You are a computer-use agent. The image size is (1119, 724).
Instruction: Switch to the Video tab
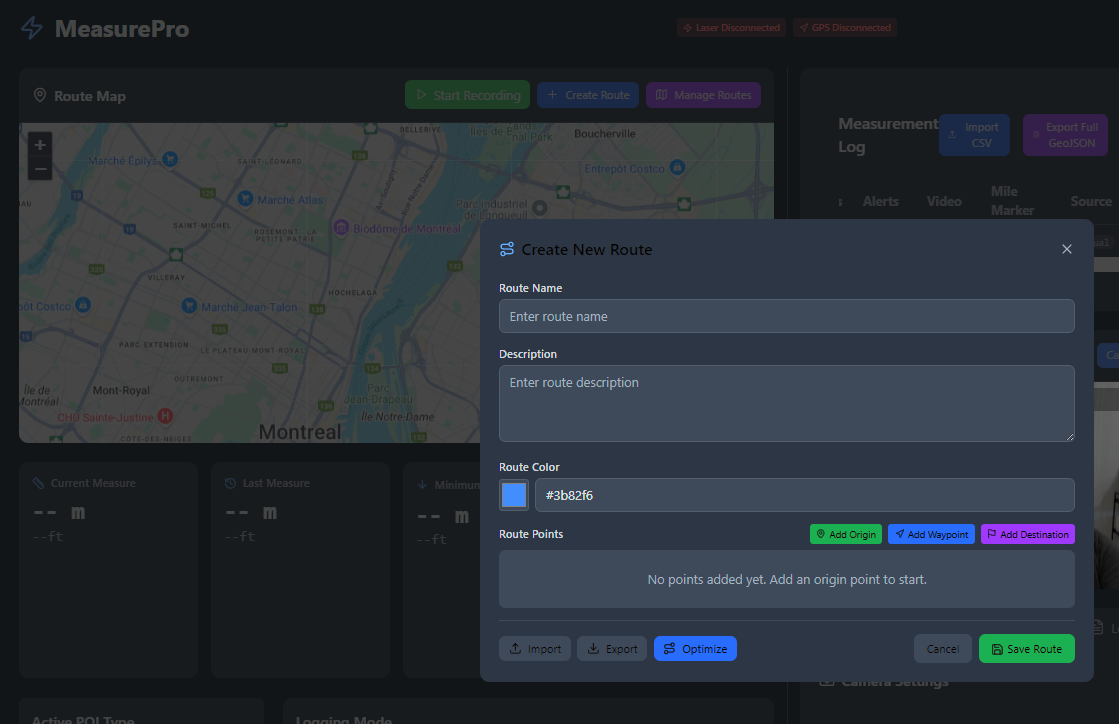(x=943, y=201)
